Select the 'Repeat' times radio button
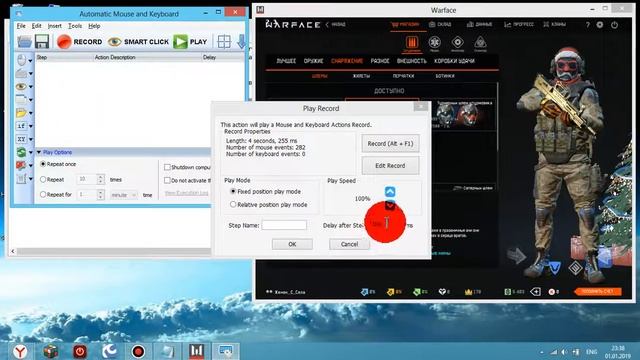The image size is (640, 360). point(43,180)
